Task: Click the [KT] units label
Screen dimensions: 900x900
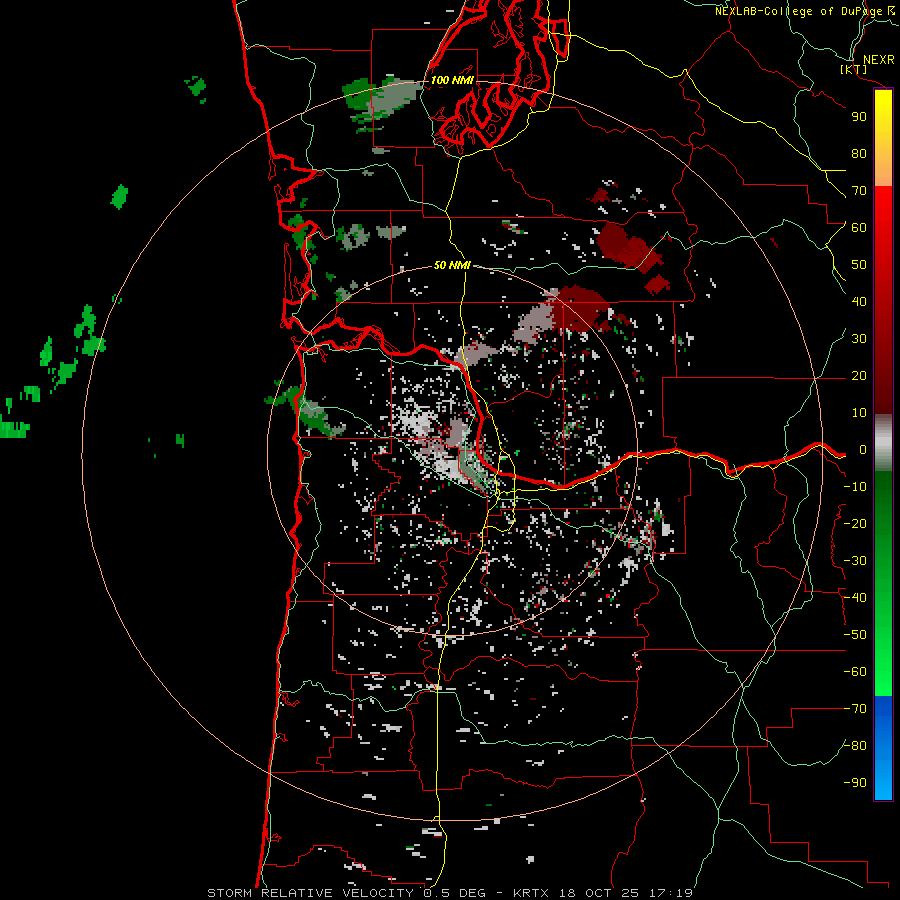Action: pos(854,69)
